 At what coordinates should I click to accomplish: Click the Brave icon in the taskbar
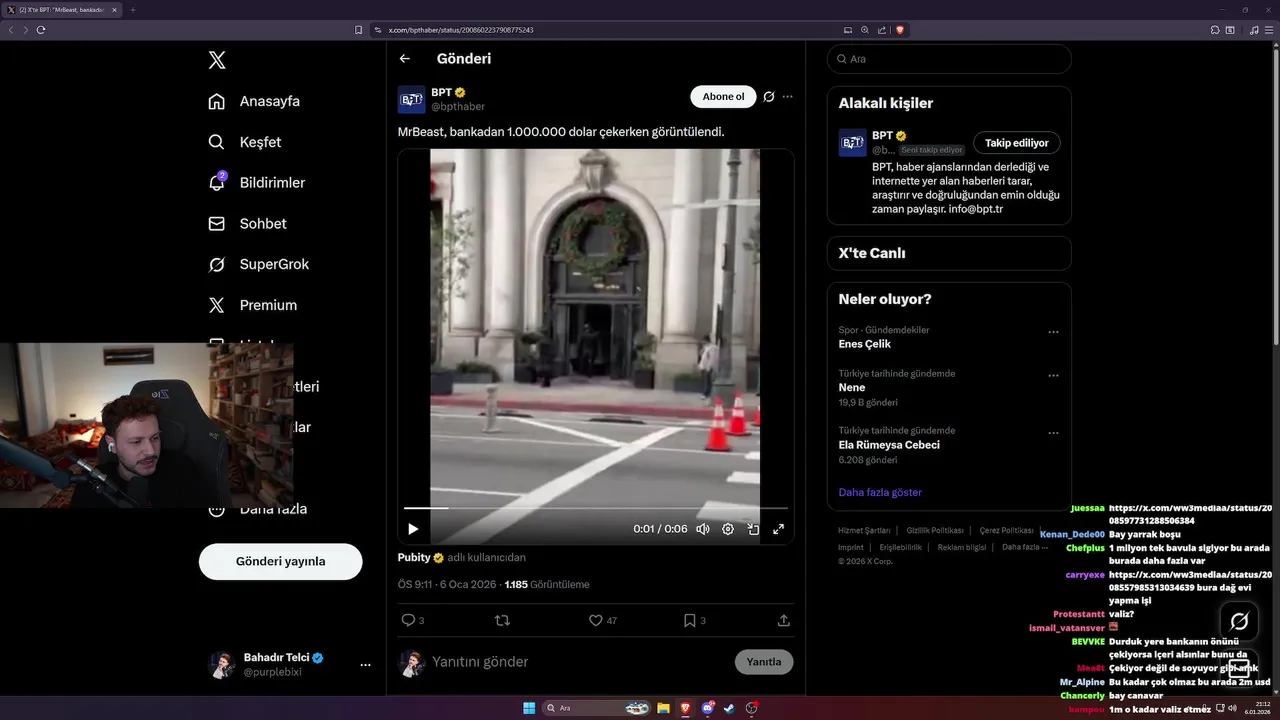pos(686,708)
